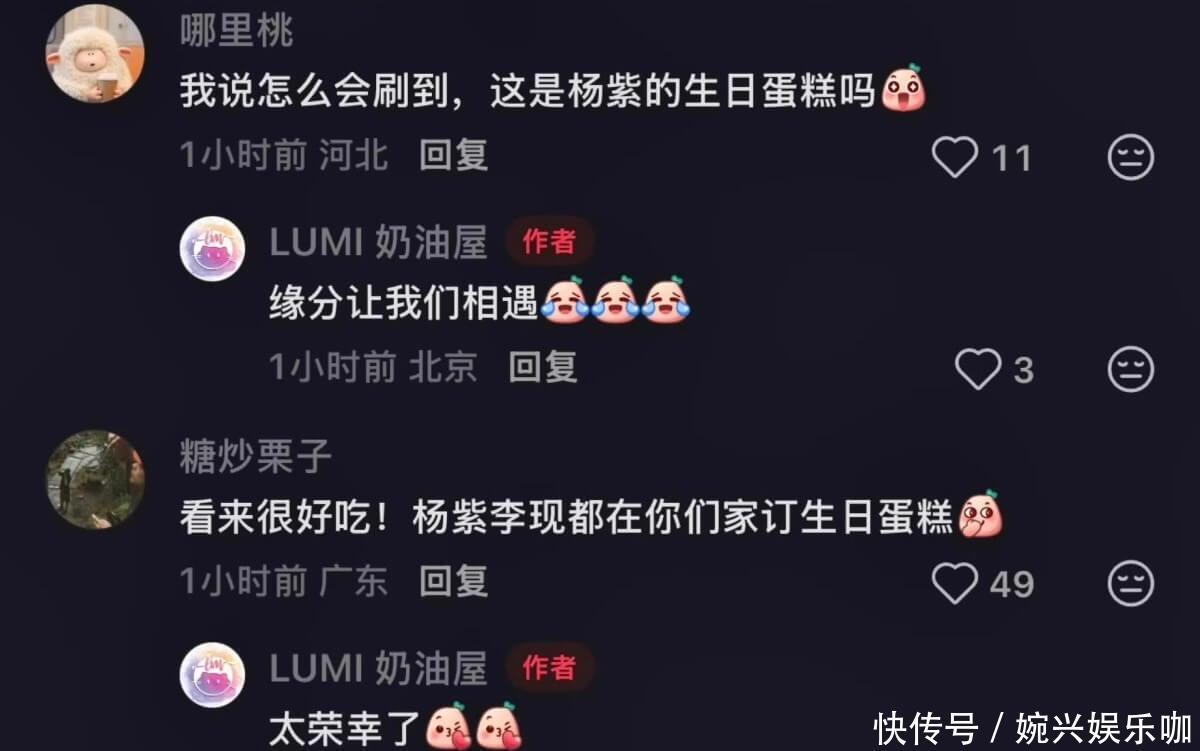
Task: Open LUMI 奶油屋 username above 太荣幸了
Action: coord(378,668)
